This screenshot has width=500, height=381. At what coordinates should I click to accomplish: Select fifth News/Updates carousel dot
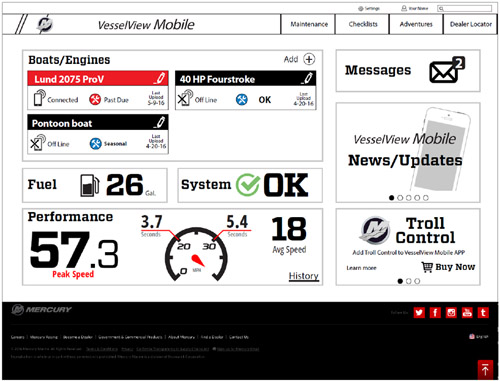(x=426, y=198)
